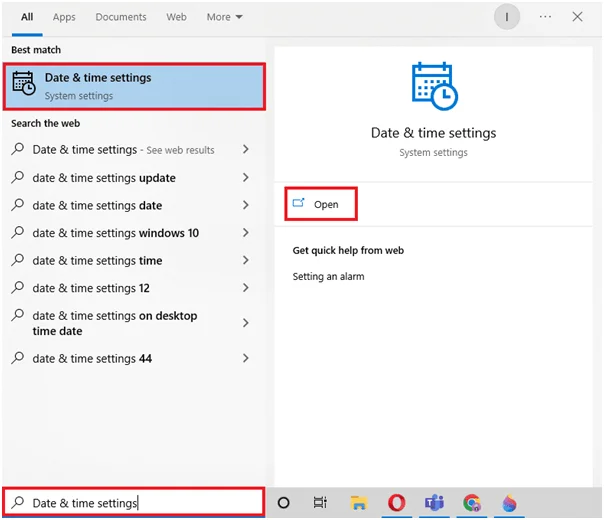Launch File Explorer from the taskbar
Viewport: 604px width, 520px height.
click(359, 503)
